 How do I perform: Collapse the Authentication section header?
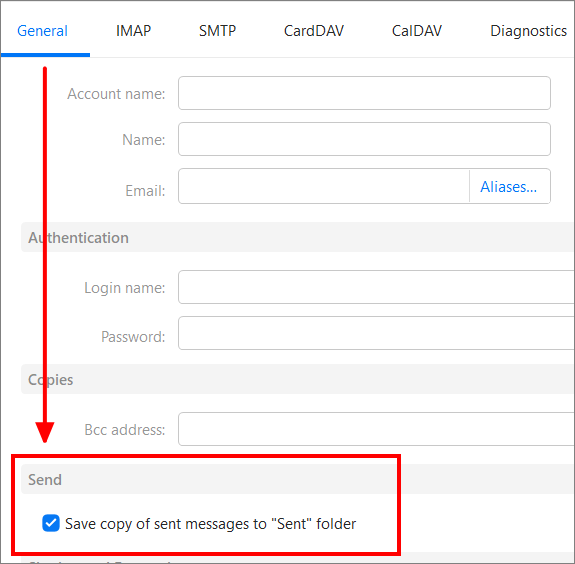(298, 237)
